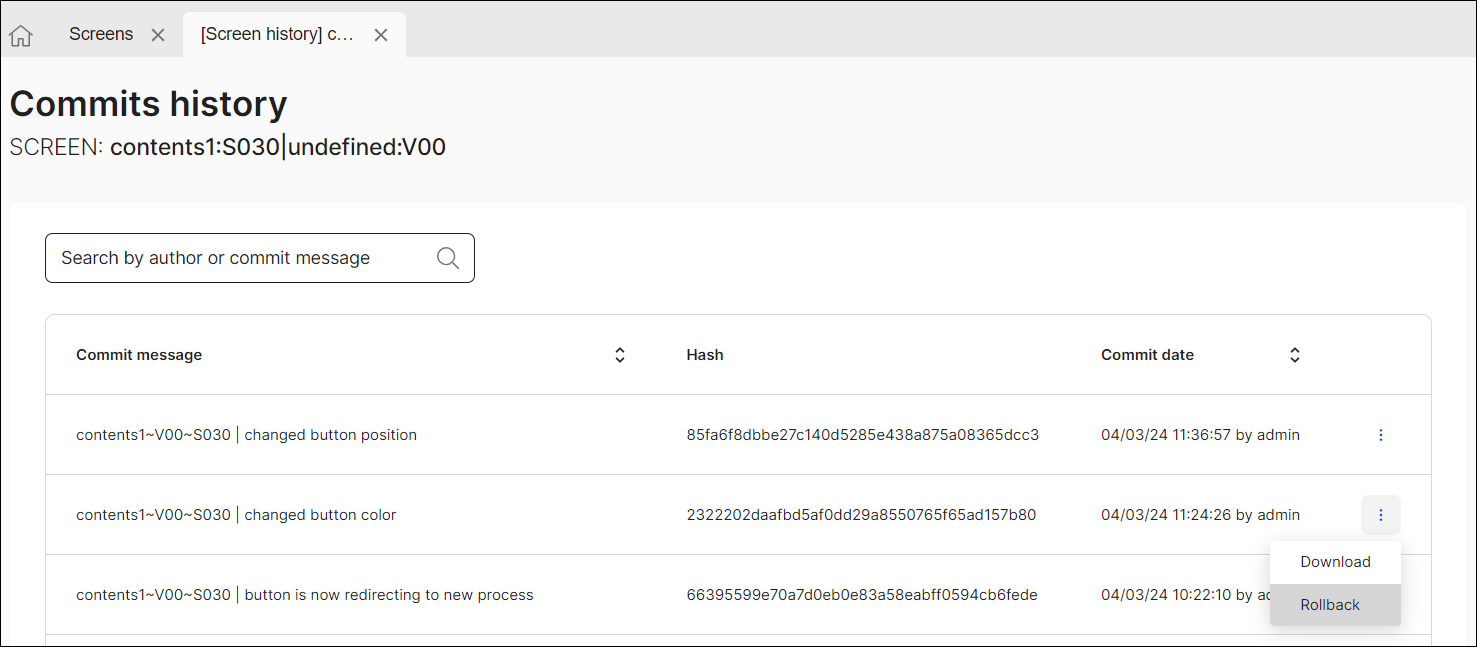Viewport: 1477px width, 647px height.
Task: Click the magnifier search icon
Action: pos(448,258)
